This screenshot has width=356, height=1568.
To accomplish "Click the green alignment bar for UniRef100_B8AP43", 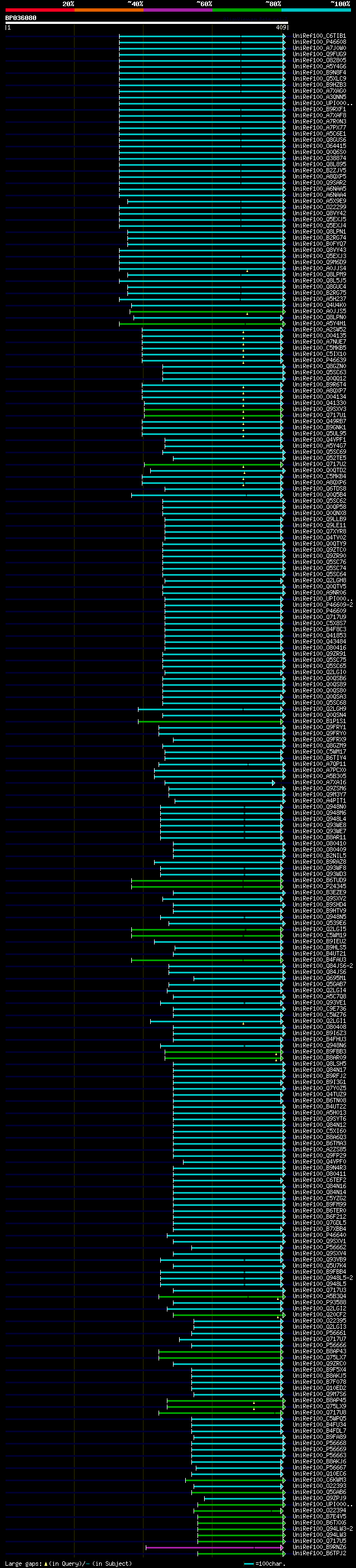I will [221, 1352].
